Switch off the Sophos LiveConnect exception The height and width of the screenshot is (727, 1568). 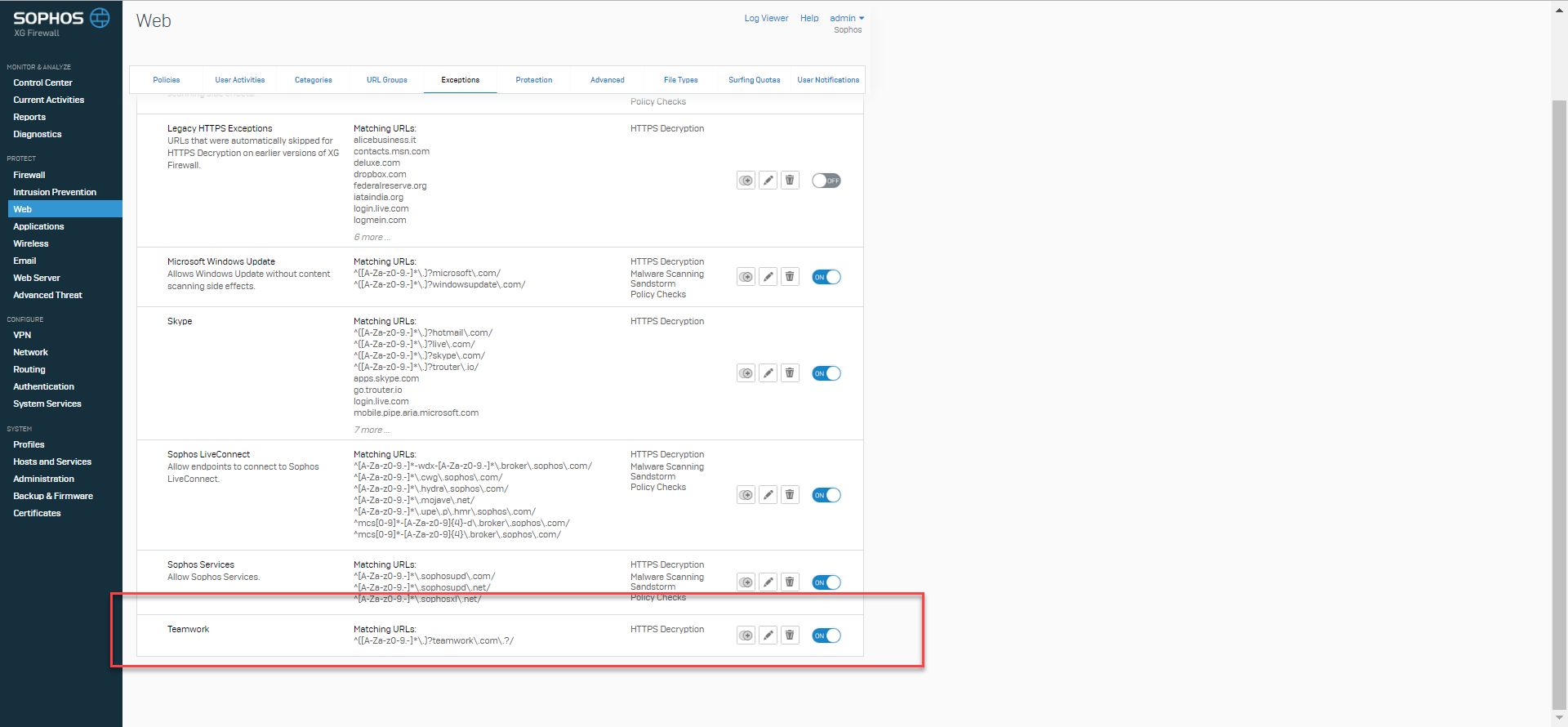[826, 495]
